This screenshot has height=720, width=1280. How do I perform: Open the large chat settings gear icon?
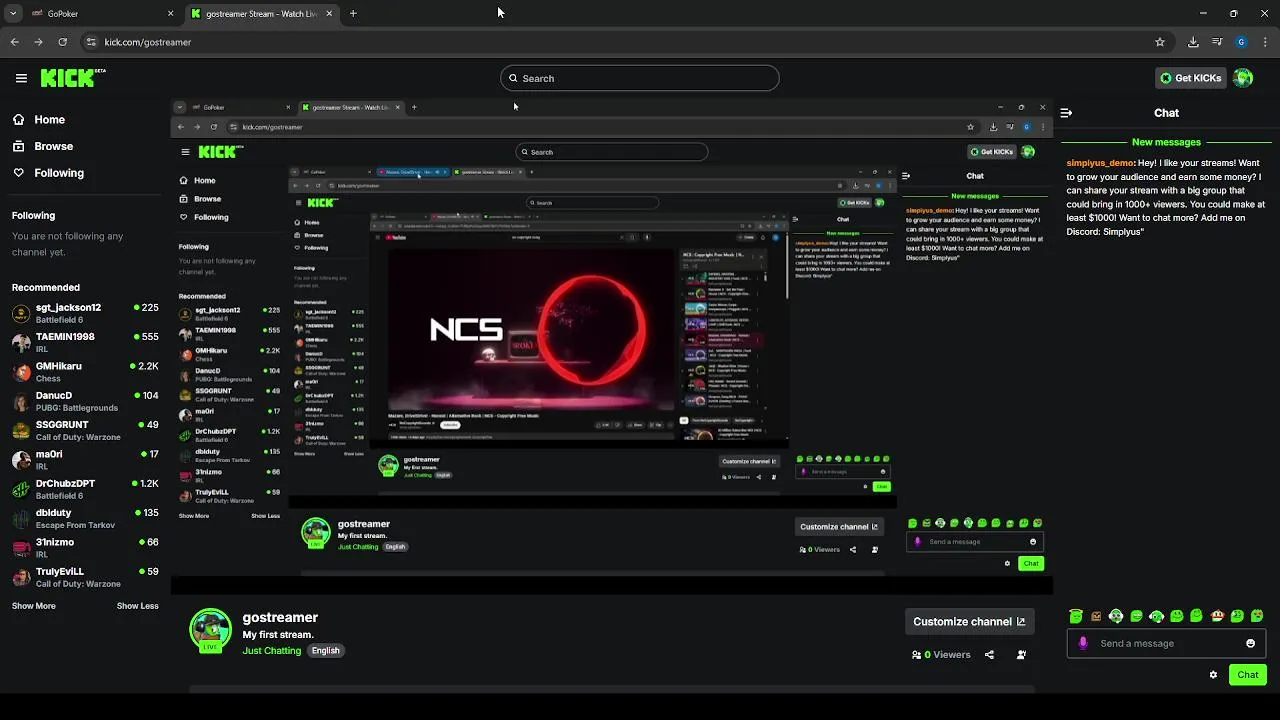pyautogui.click(x=1214, y=675)
